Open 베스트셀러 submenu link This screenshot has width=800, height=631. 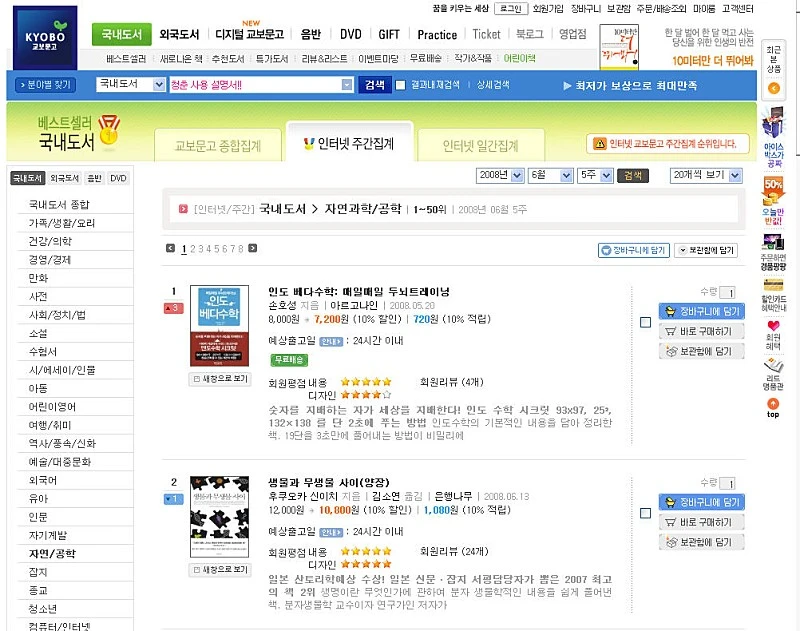(x=126, y=59)
